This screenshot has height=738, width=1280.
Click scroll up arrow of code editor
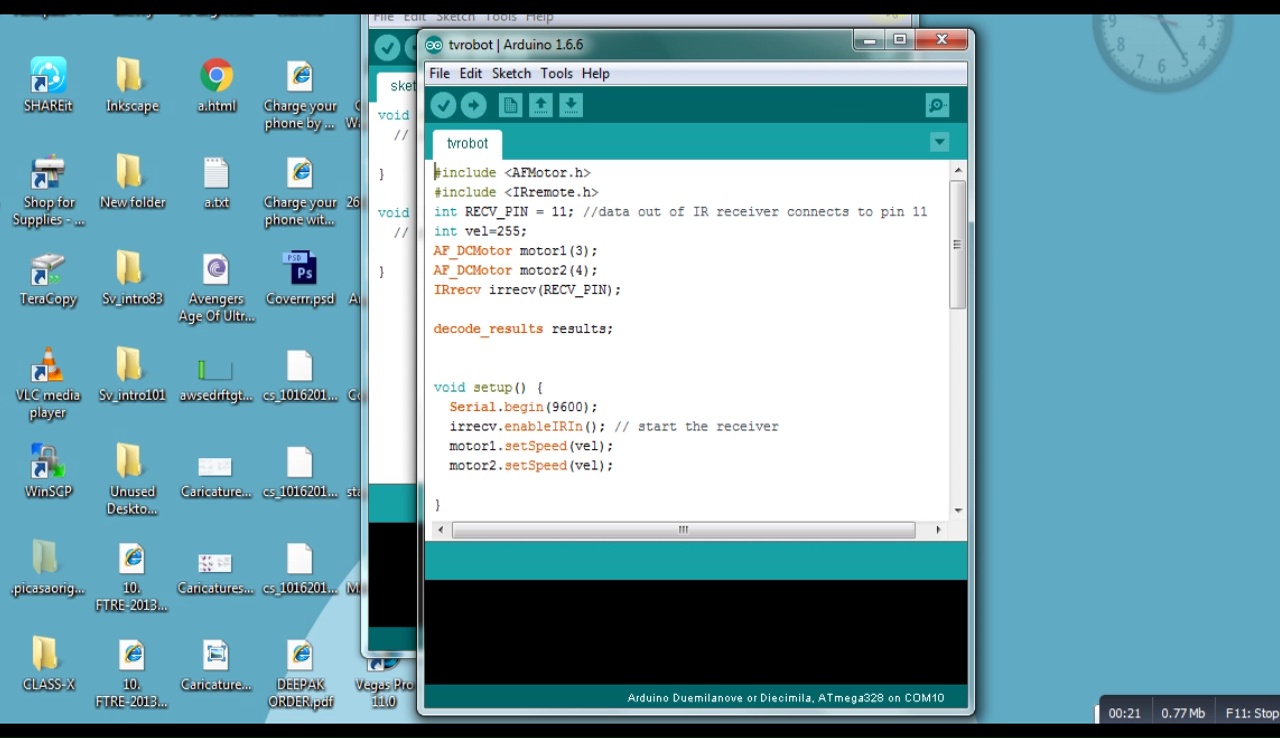958,171
